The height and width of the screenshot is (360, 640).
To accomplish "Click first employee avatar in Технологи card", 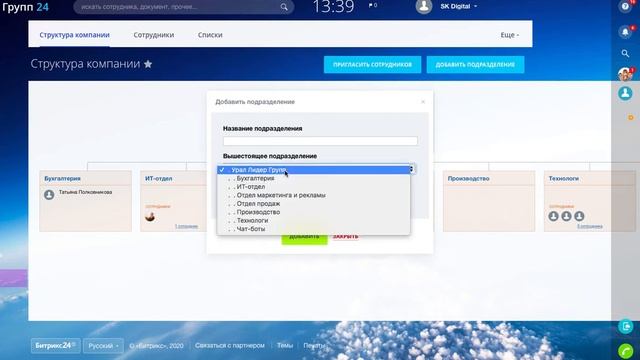I will point(553,216).
